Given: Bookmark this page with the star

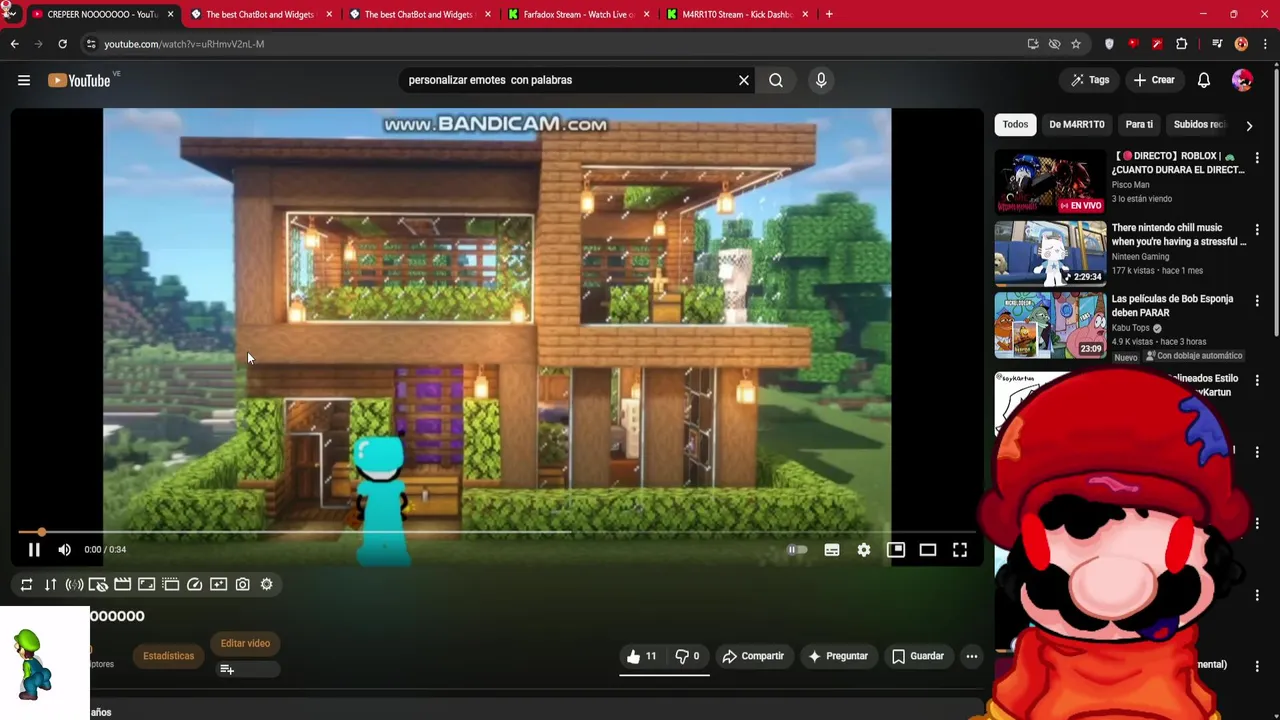Looking at the screenshot, I should tap(1076, 44).
